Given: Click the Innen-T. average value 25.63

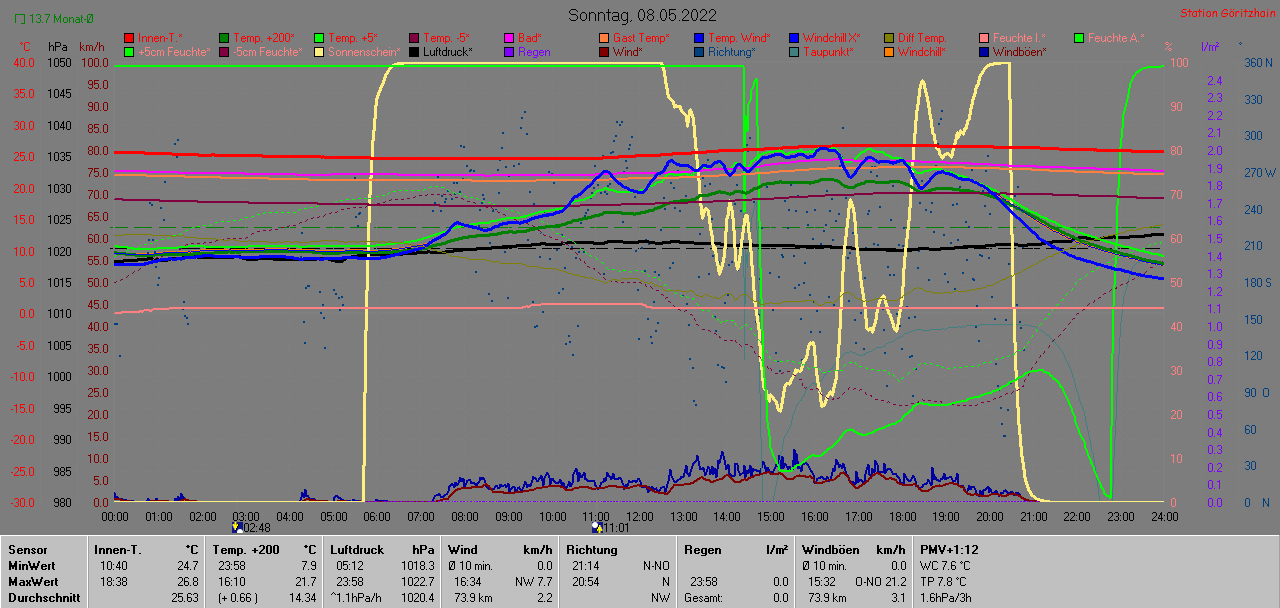Looking at the screenshot, I should (x=183, y=598).
